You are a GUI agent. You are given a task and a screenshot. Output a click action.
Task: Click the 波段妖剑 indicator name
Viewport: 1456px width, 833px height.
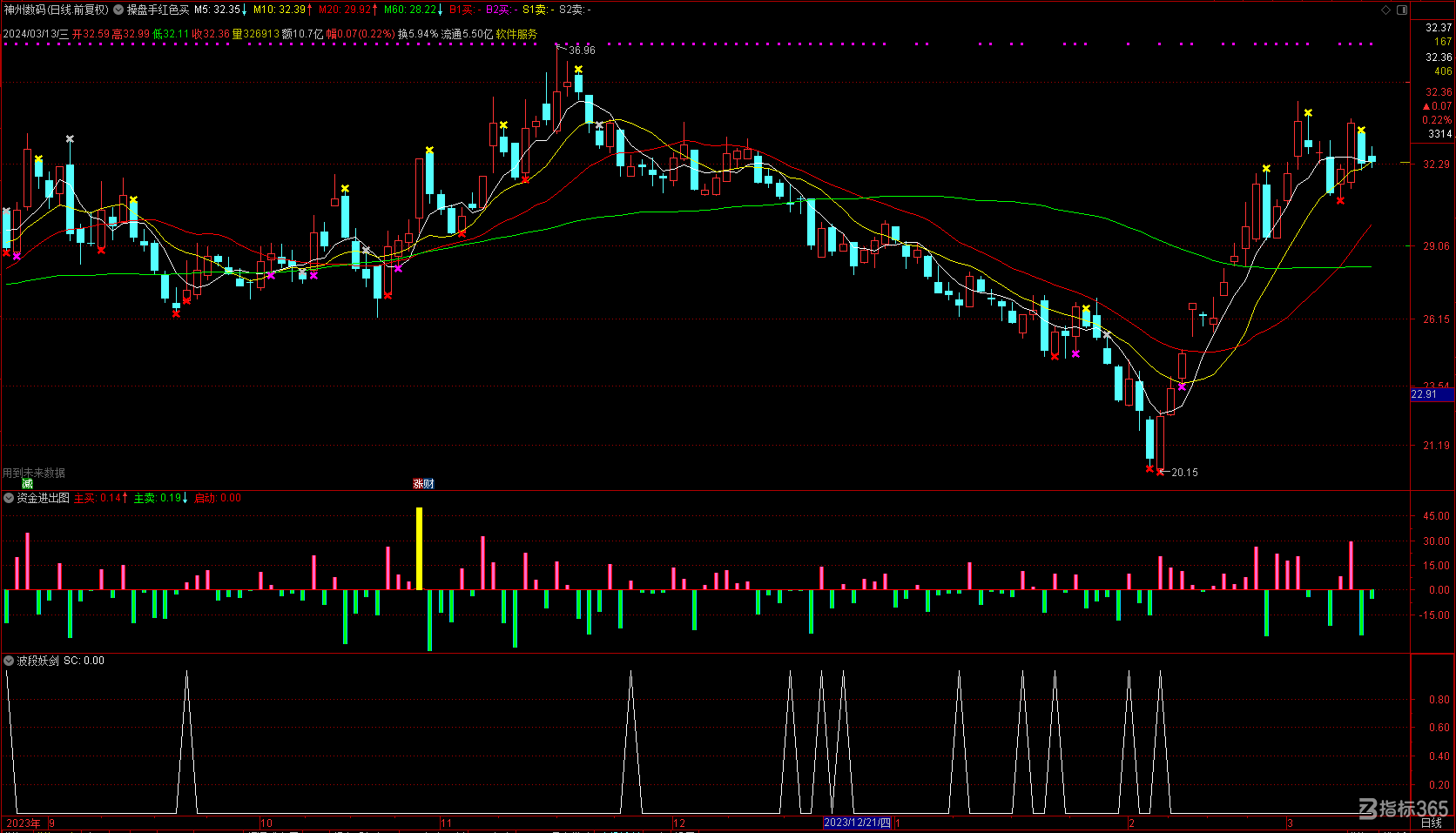[x=37, y=661]
